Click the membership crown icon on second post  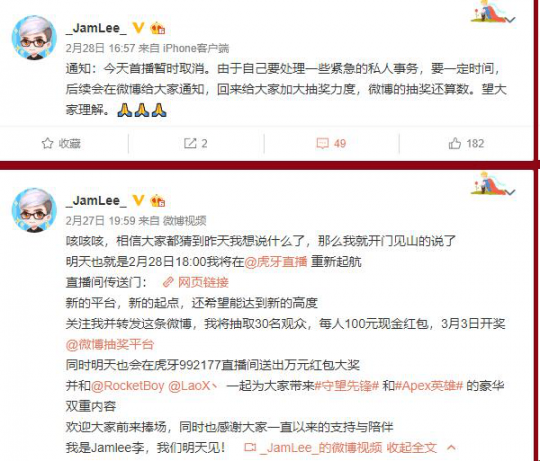(158, 201)
